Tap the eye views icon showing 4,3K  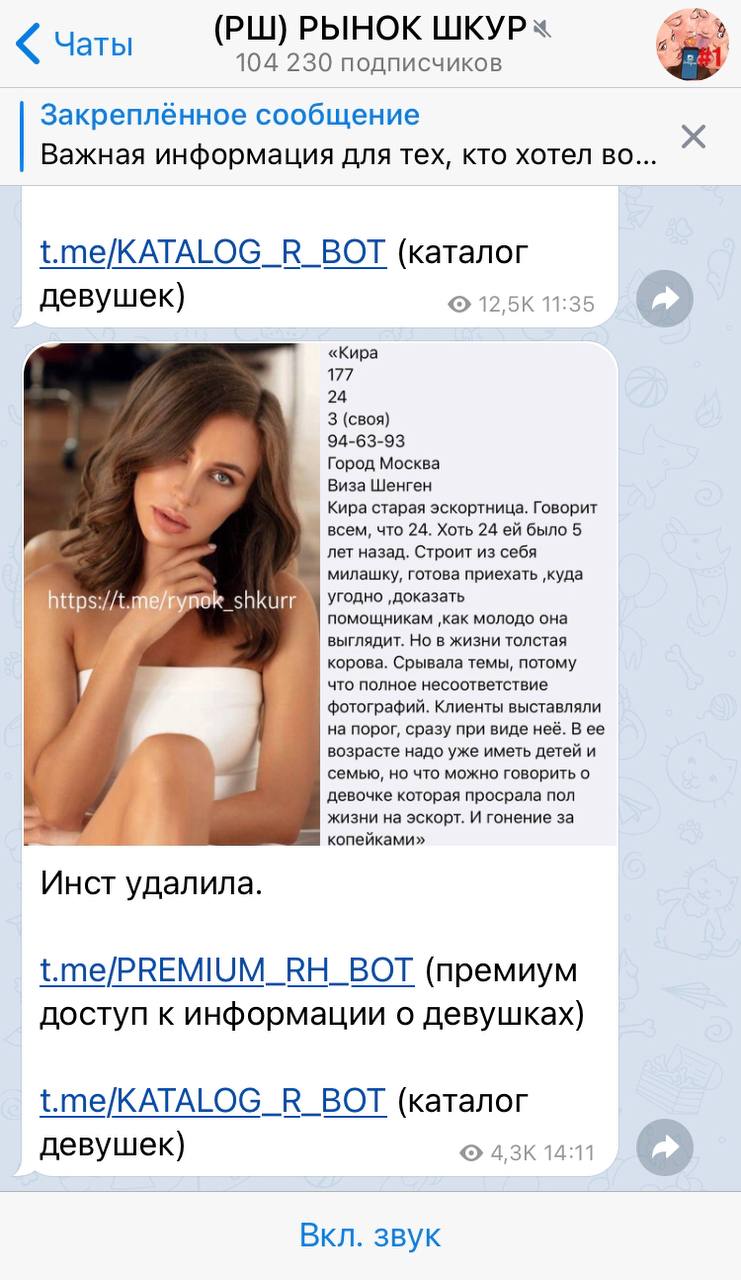click(471, 1152)
